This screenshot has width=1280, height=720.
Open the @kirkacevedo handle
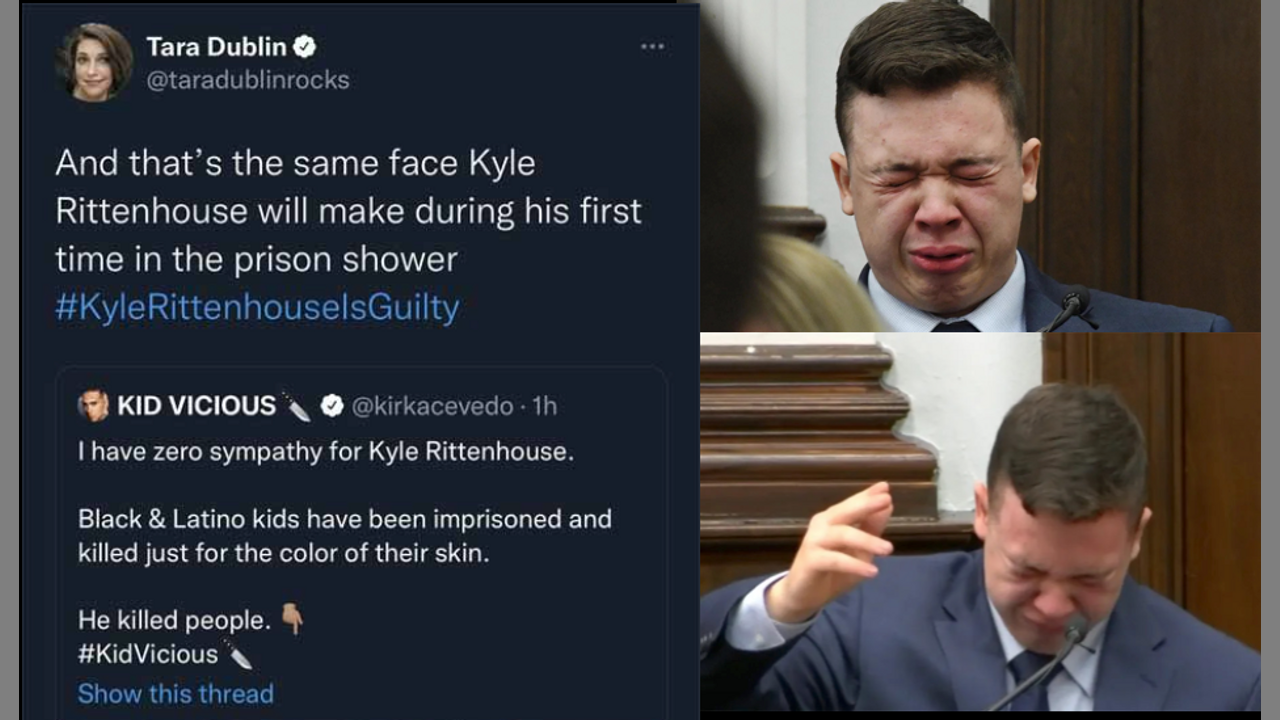point(431,405)
